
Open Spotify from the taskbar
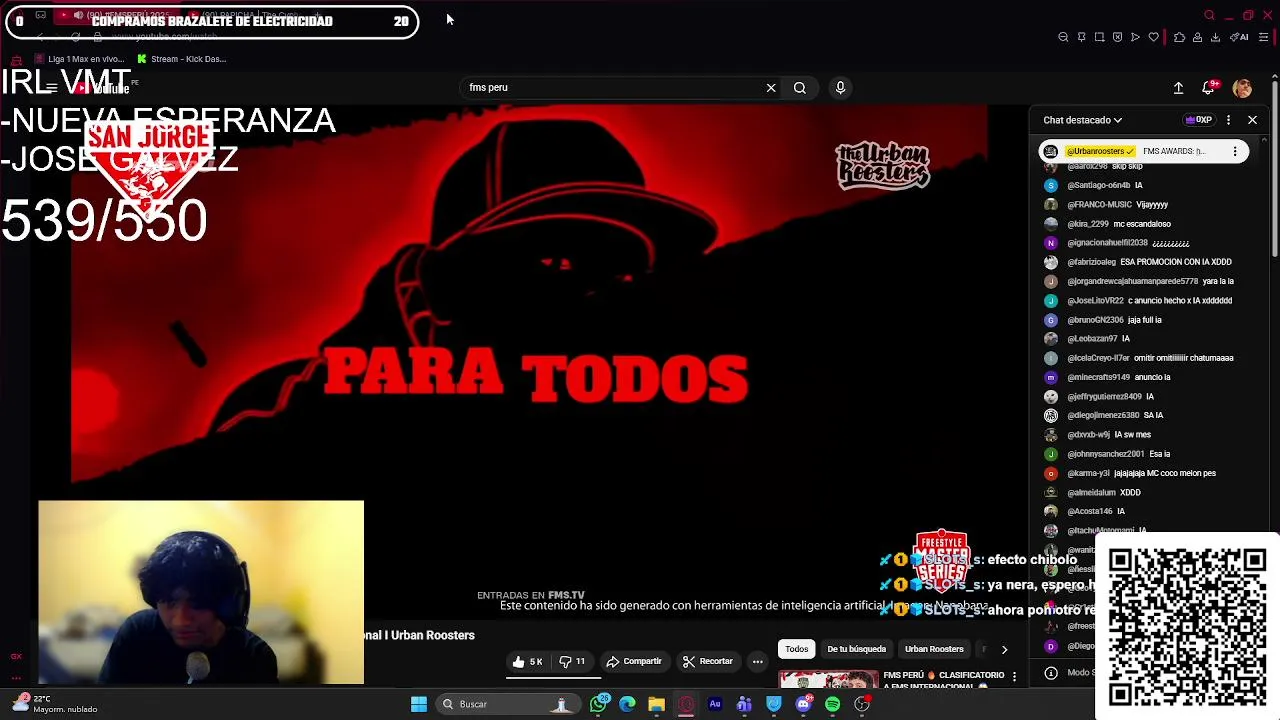tap(832, 704)
